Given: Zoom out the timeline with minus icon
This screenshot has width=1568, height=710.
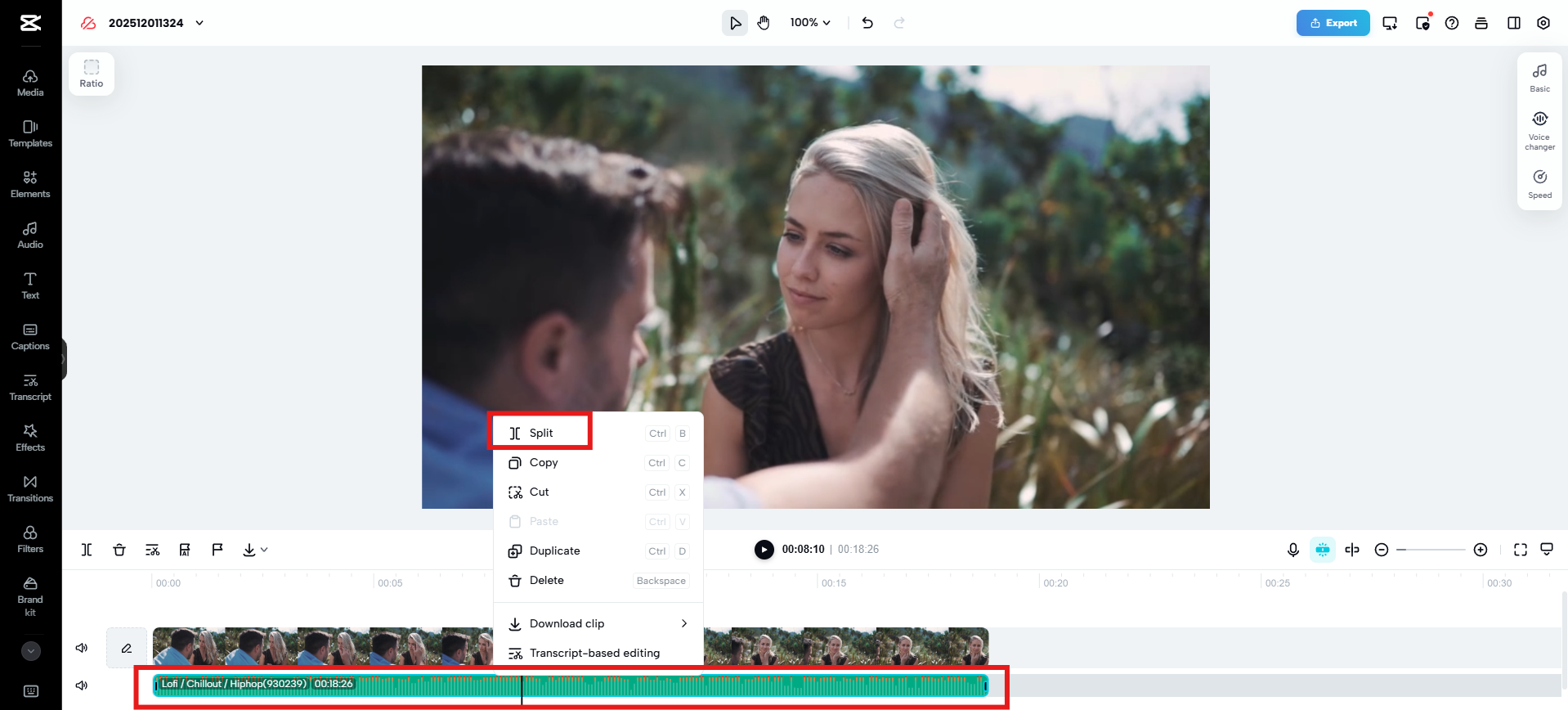Looking at the screenshot, I should coord(1382,550).
